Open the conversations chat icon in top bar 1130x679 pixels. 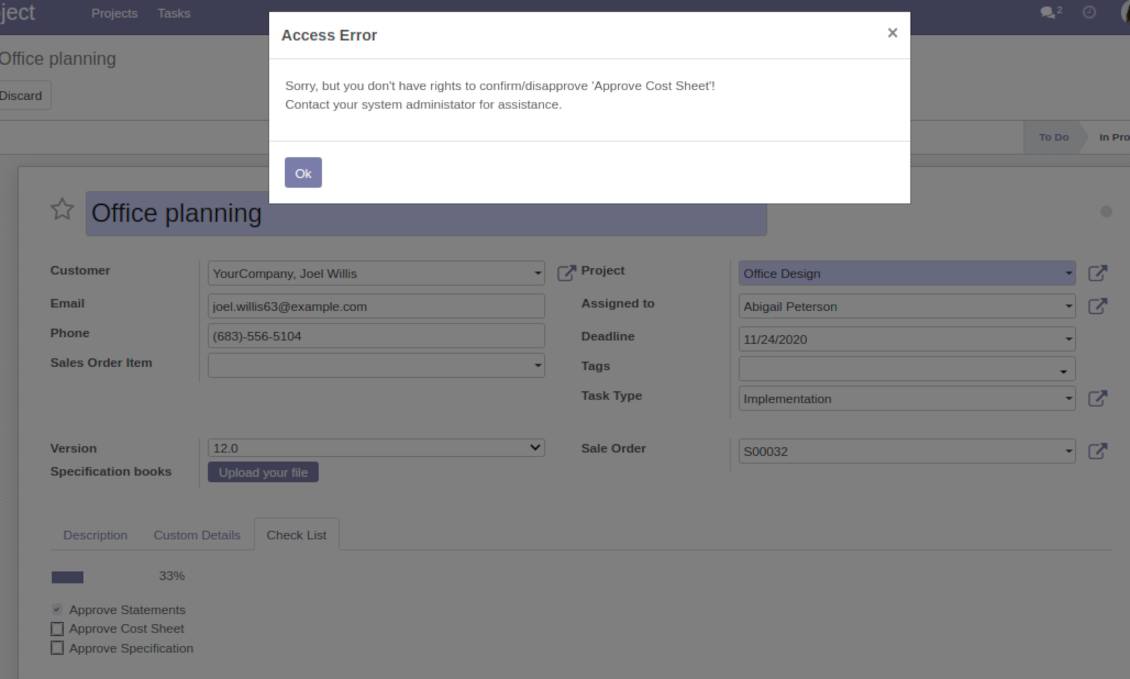1048,13
